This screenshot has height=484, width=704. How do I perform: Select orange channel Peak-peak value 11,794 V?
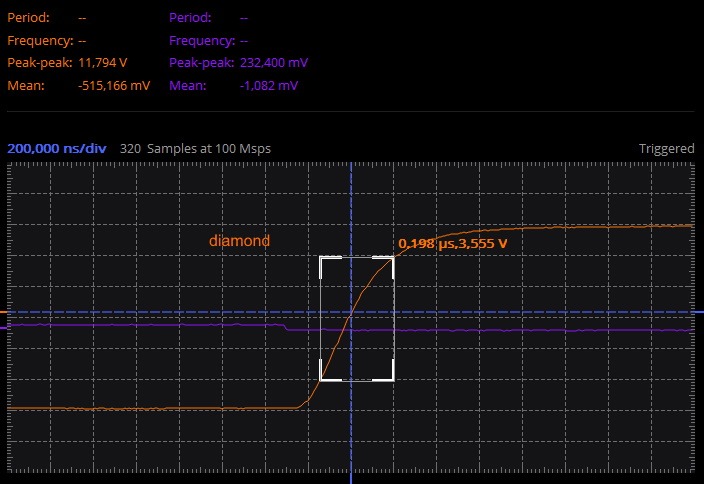(x=103, y=63)
